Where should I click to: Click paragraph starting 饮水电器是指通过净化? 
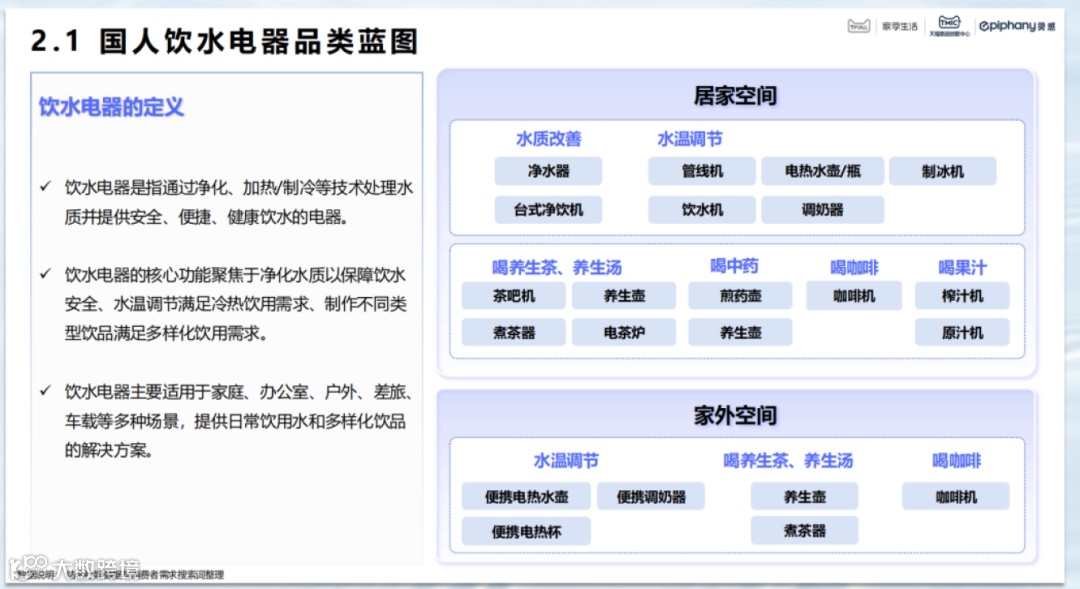point(239,202)
